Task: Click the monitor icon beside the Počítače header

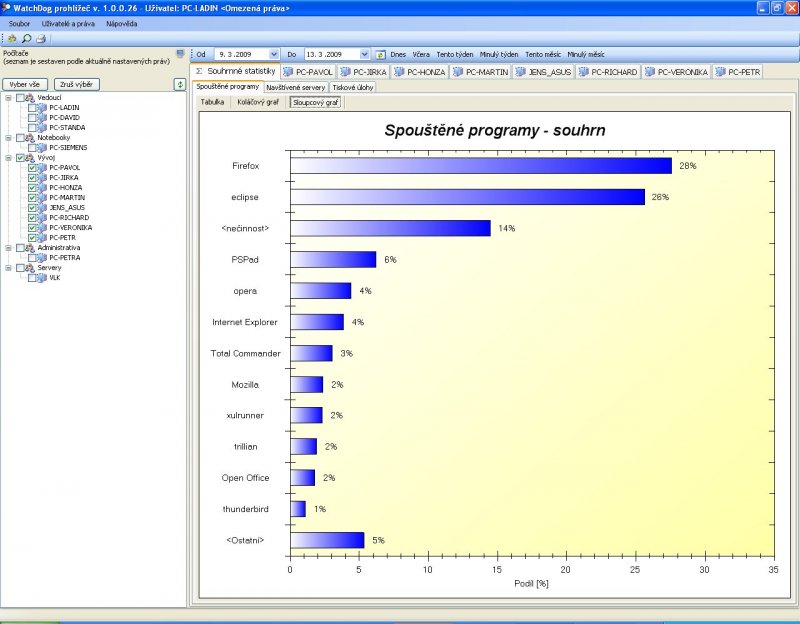Action: pyautogui.click(x=180, y=54)
